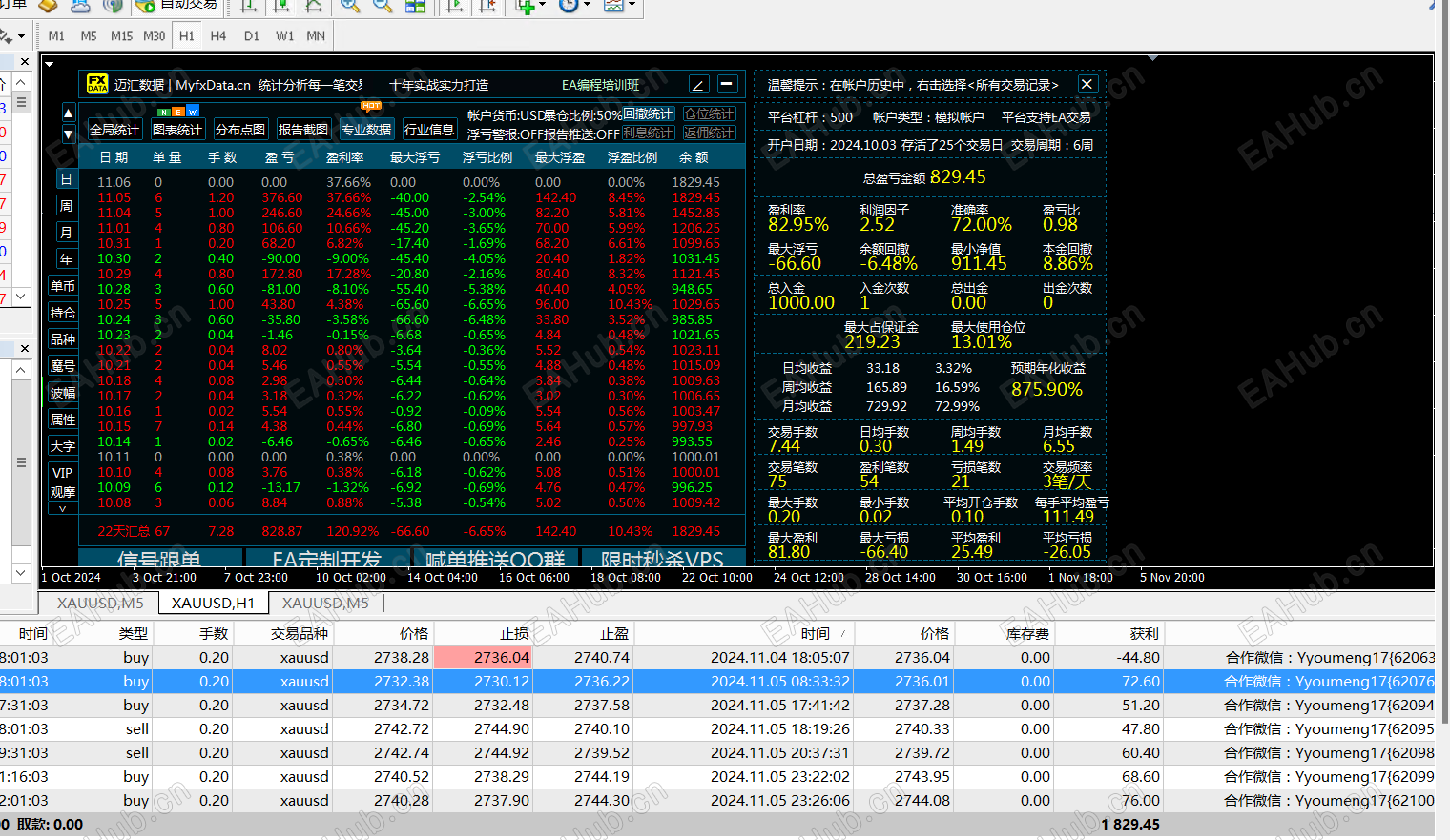Click the 仓位统计 position statistics button
Image resolution: width=1450 pixels, height=840 pixels.
709,114
